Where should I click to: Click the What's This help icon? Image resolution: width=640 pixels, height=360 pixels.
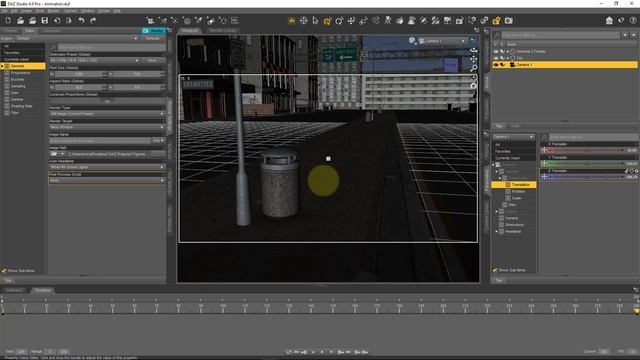click(621, 20)
